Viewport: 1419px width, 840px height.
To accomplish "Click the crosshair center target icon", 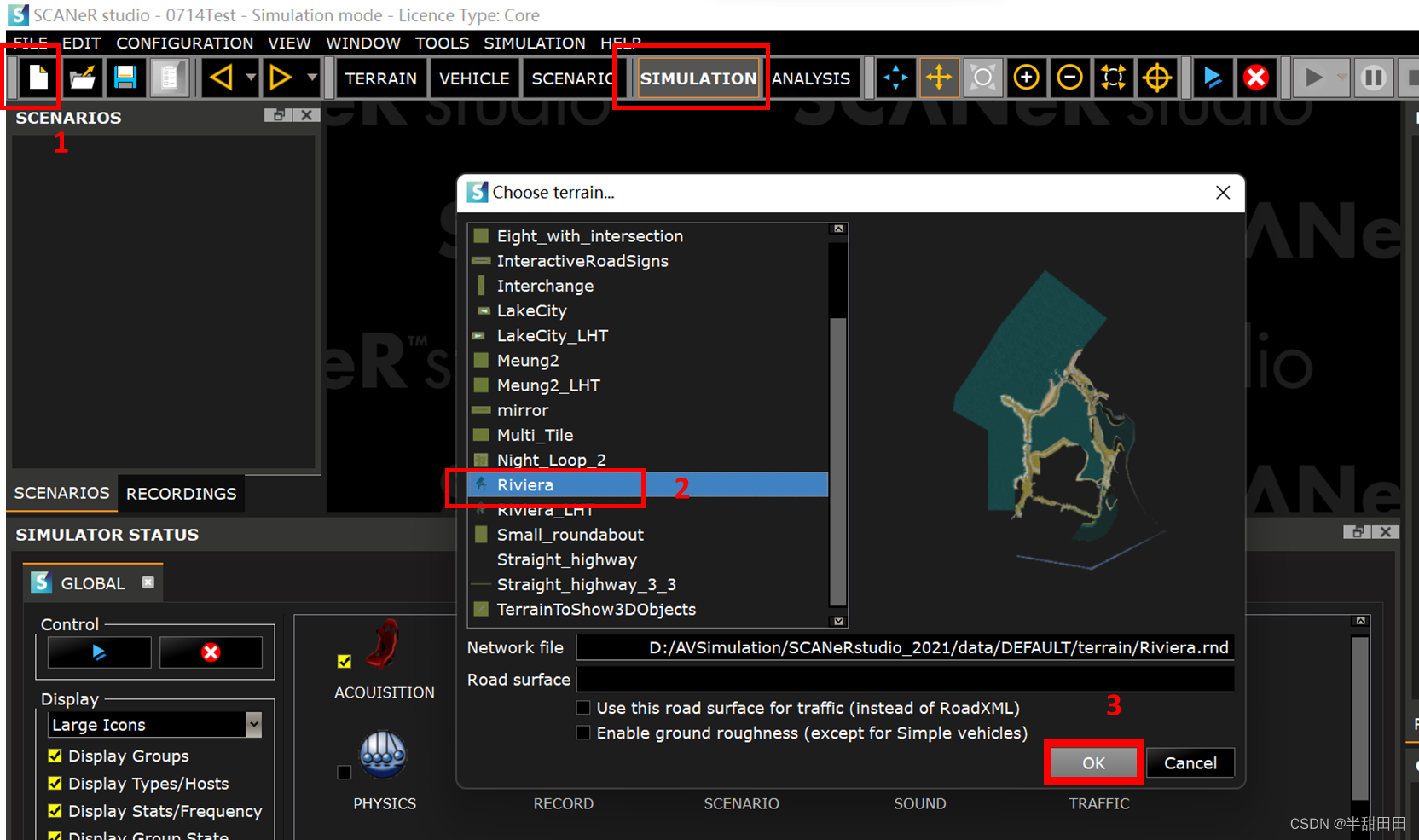I will click(1156, 78).
